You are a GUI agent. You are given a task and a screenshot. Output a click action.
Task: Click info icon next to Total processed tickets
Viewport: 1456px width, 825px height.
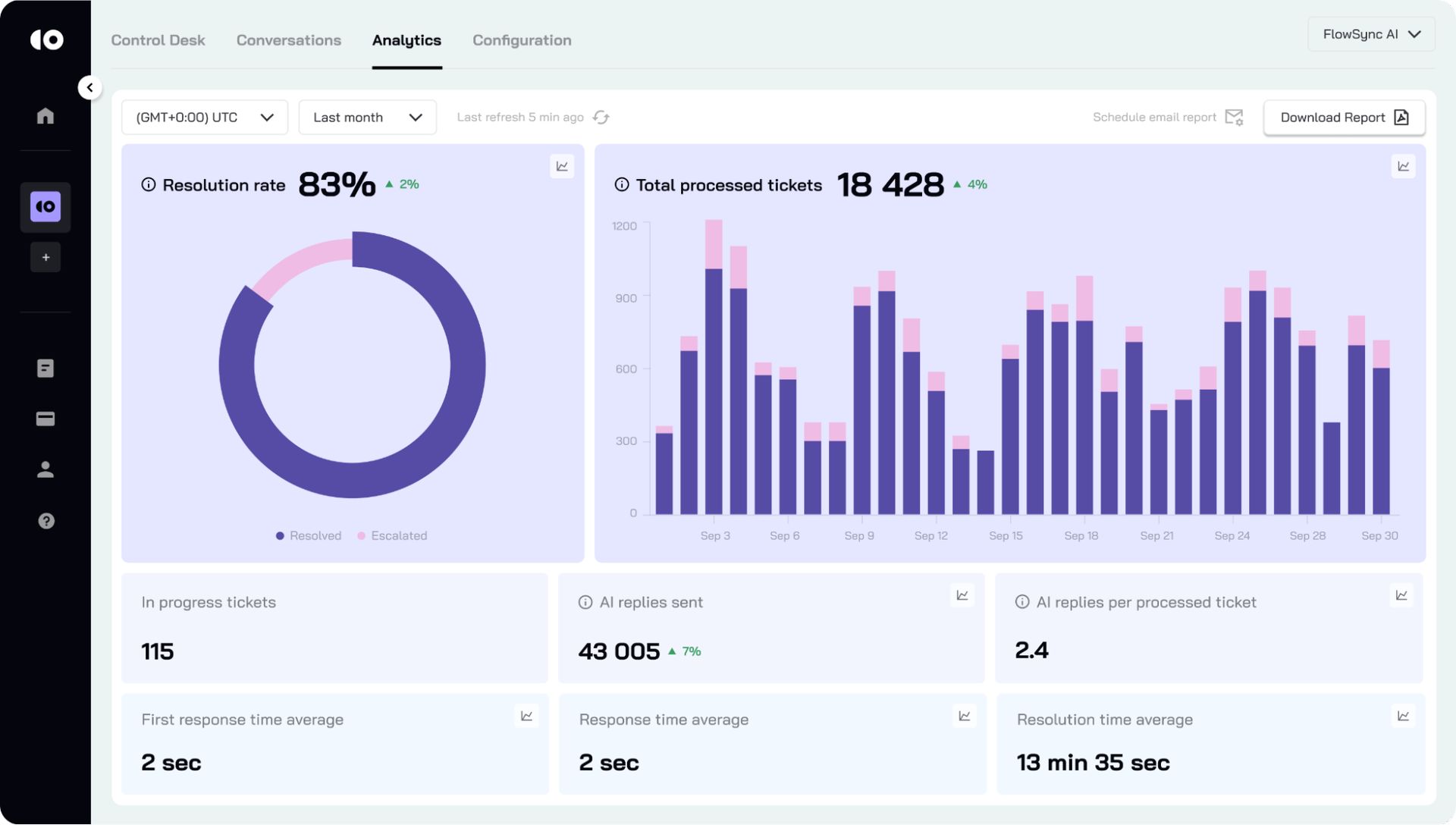tap(622, 184)
